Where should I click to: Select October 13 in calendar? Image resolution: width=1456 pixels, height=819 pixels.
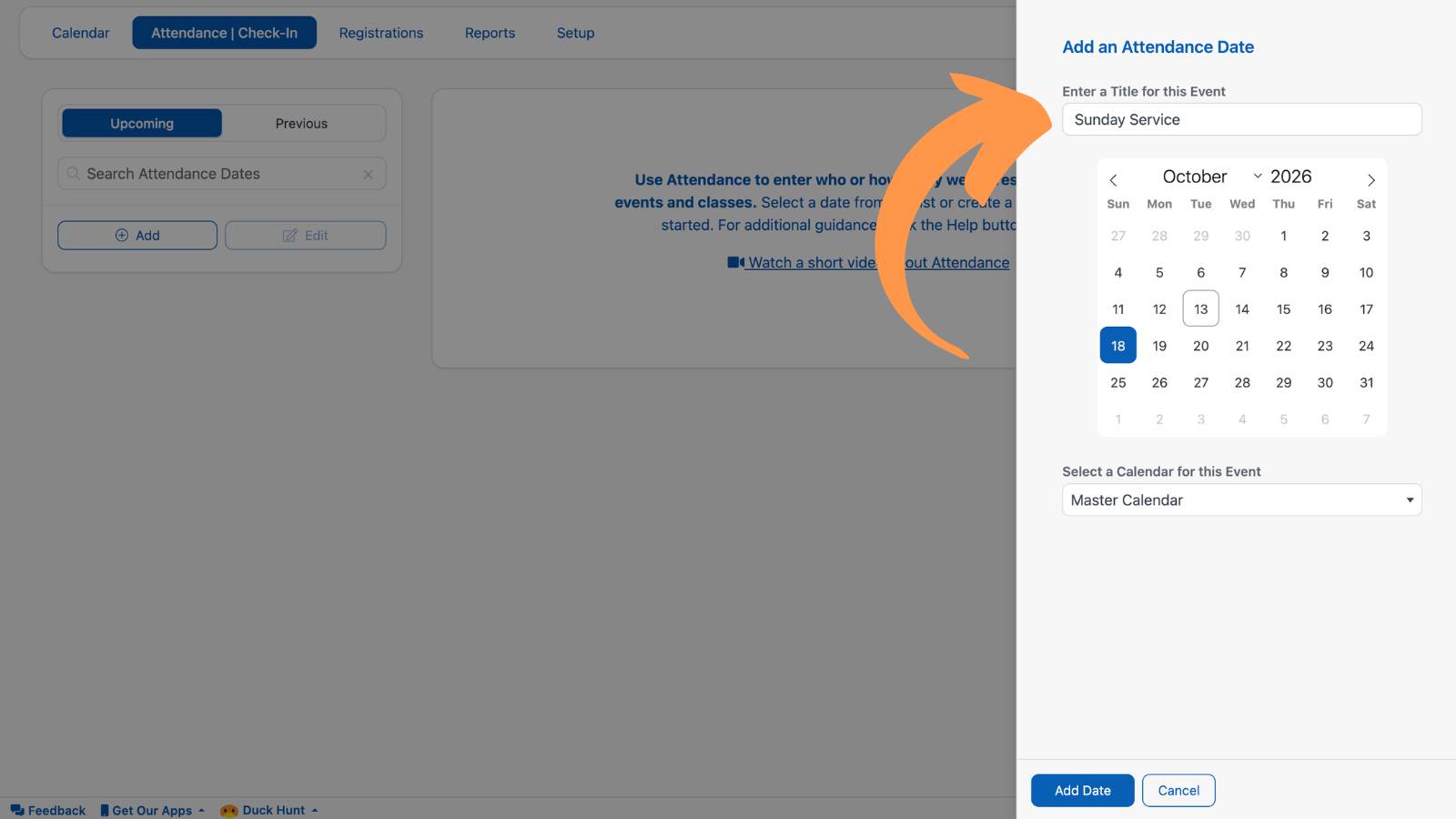pyautogui.click(x=1200, y=309)
